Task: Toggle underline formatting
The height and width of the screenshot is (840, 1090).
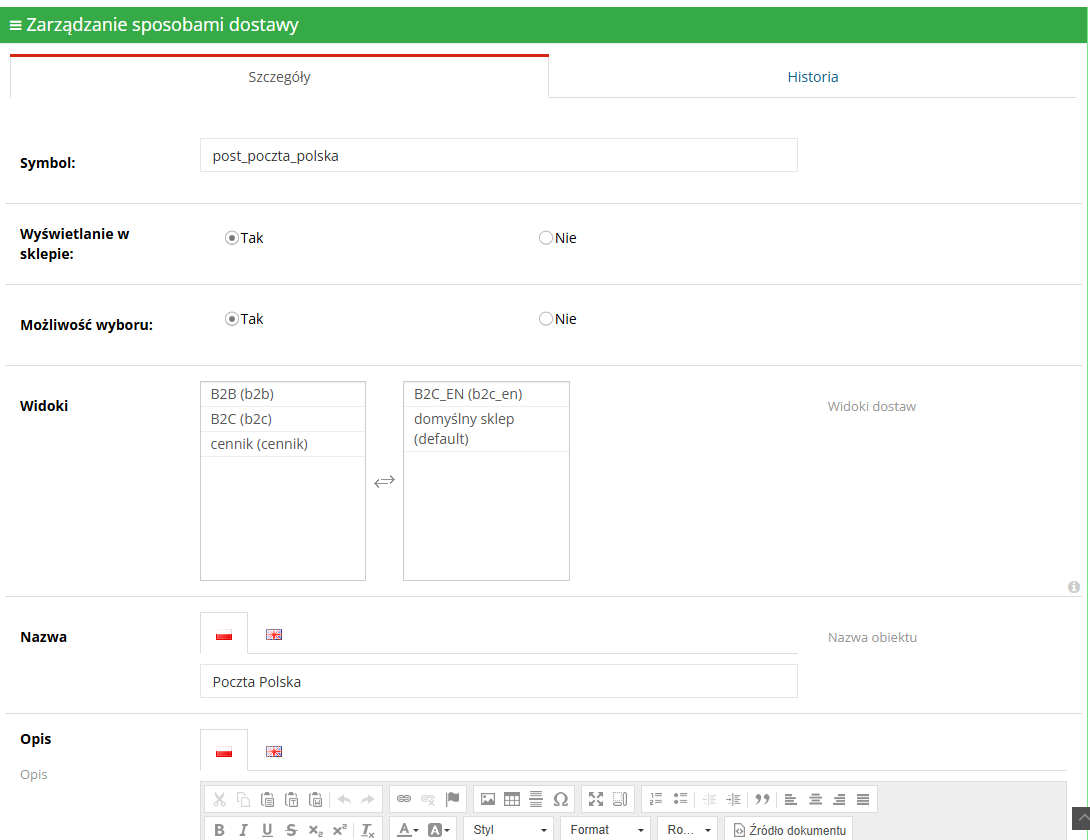Action: [x=267, y=830]
